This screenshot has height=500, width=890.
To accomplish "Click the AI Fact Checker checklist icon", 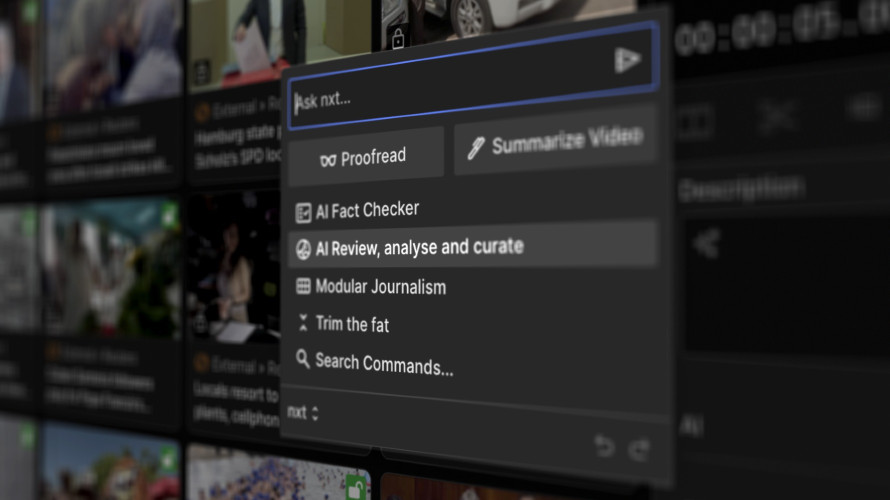I will [303, 212].
